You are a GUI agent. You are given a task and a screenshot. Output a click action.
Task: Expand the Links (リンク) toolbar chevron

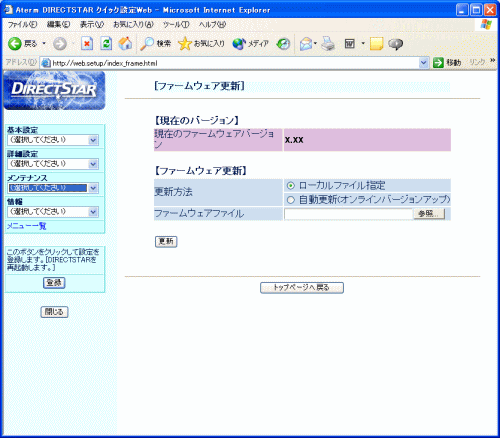[492, 60]
